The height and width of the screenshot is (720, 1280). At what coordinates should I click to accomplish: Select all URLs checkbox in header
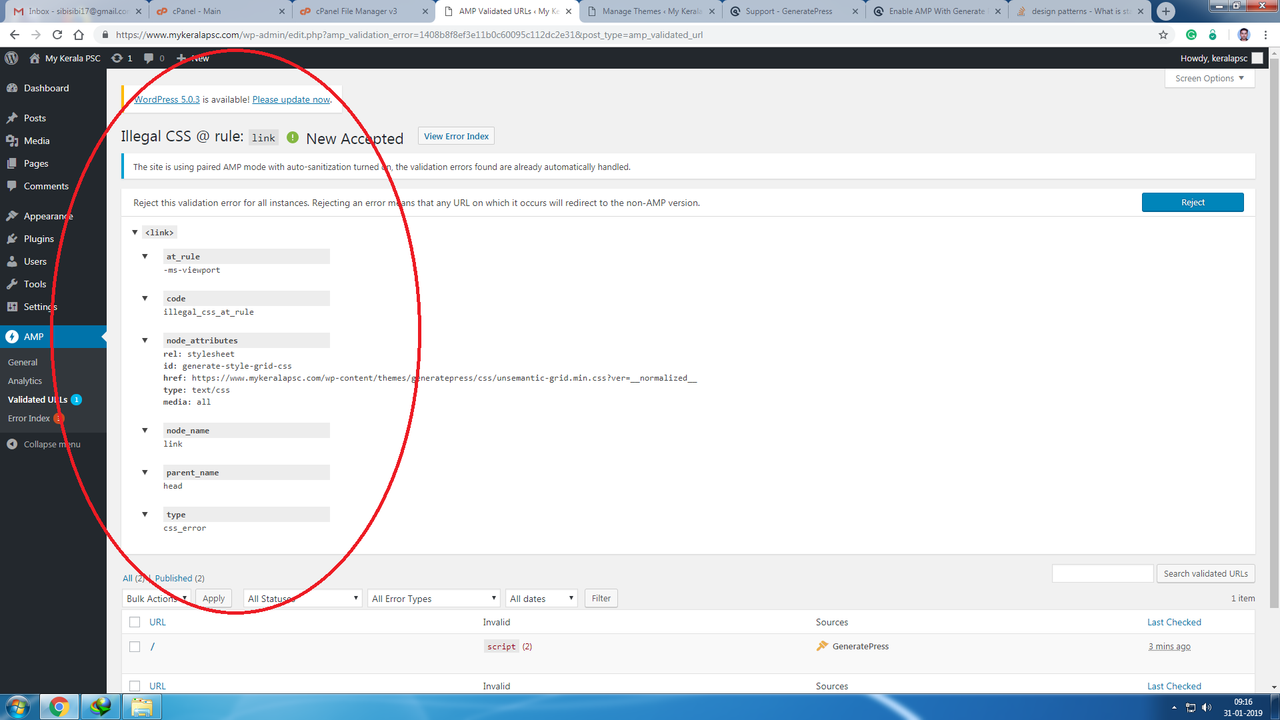pos(134,622)
